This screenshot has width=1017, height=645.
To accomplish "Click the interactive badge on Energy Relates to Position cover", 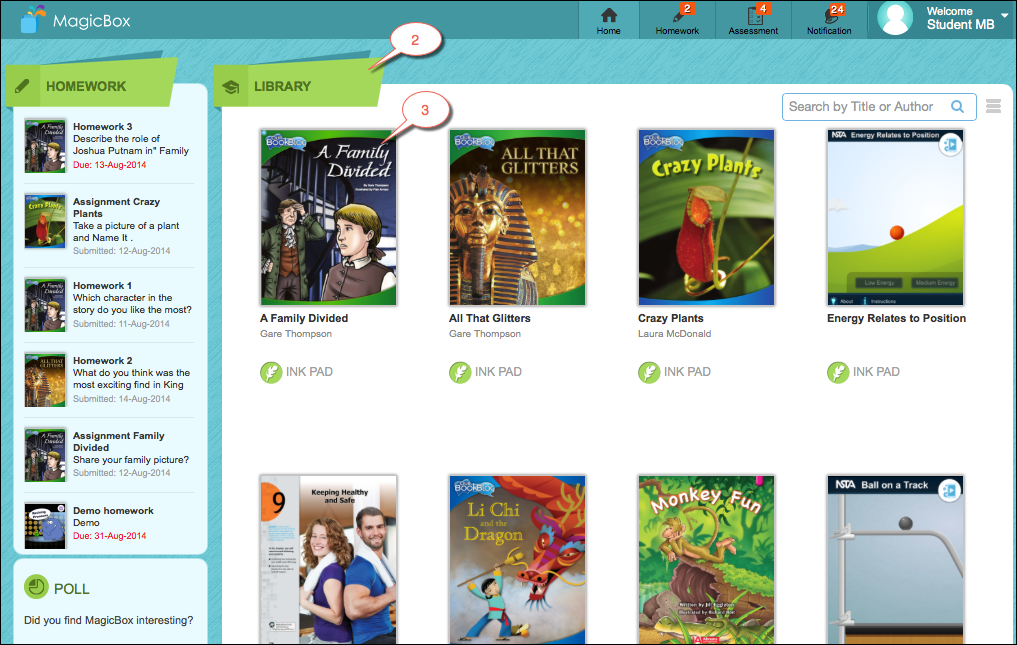I will (x=950, y=145).
